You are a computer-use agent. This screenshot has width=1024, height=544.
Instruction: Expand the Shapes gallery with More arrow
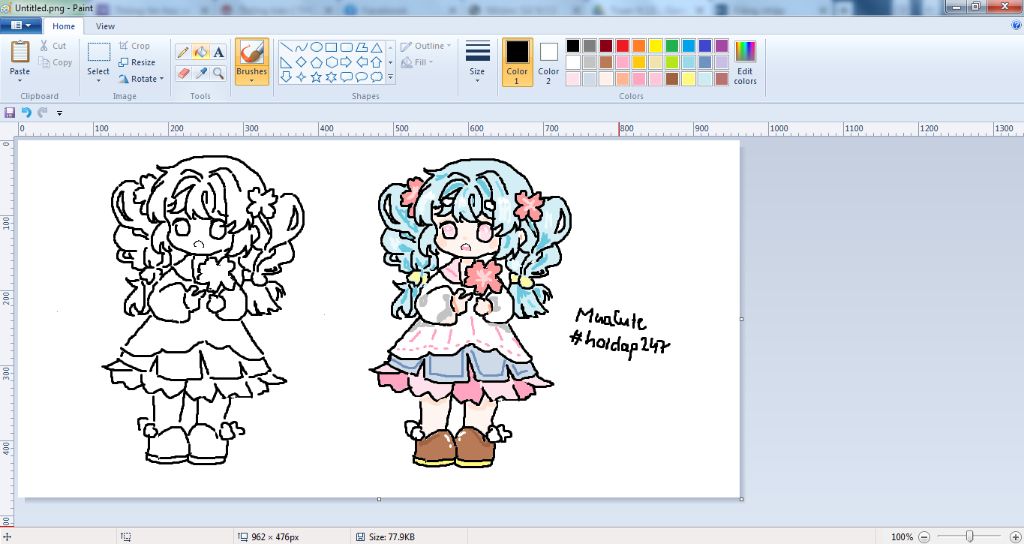click(391, 77)
